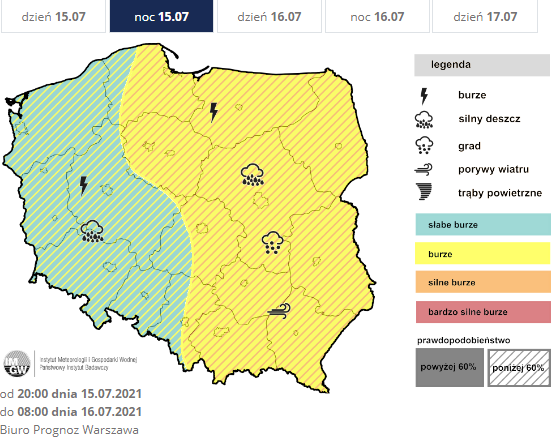Click the heavy rain icon in southwest Poland
The image size is (551, 439).
tap(92, 231)
